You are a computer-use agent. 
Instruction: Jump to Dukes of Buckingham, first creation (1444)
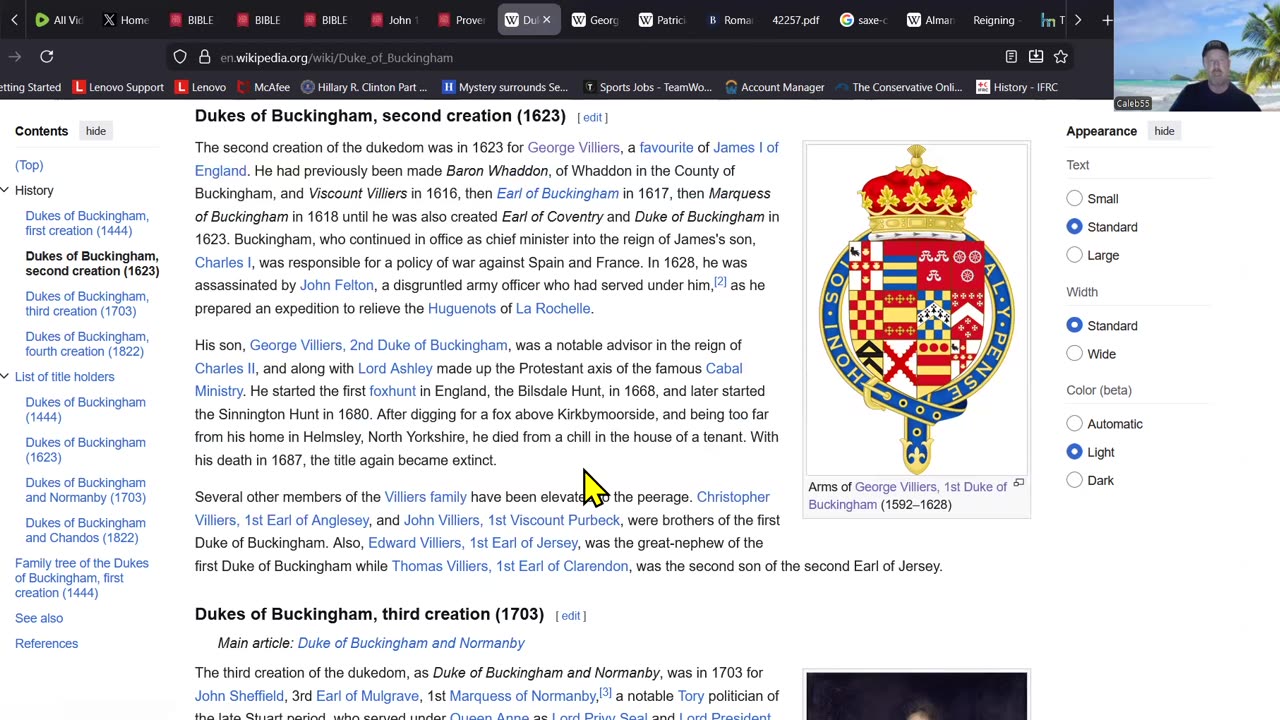pyautogui.click(x=87, y=223)
